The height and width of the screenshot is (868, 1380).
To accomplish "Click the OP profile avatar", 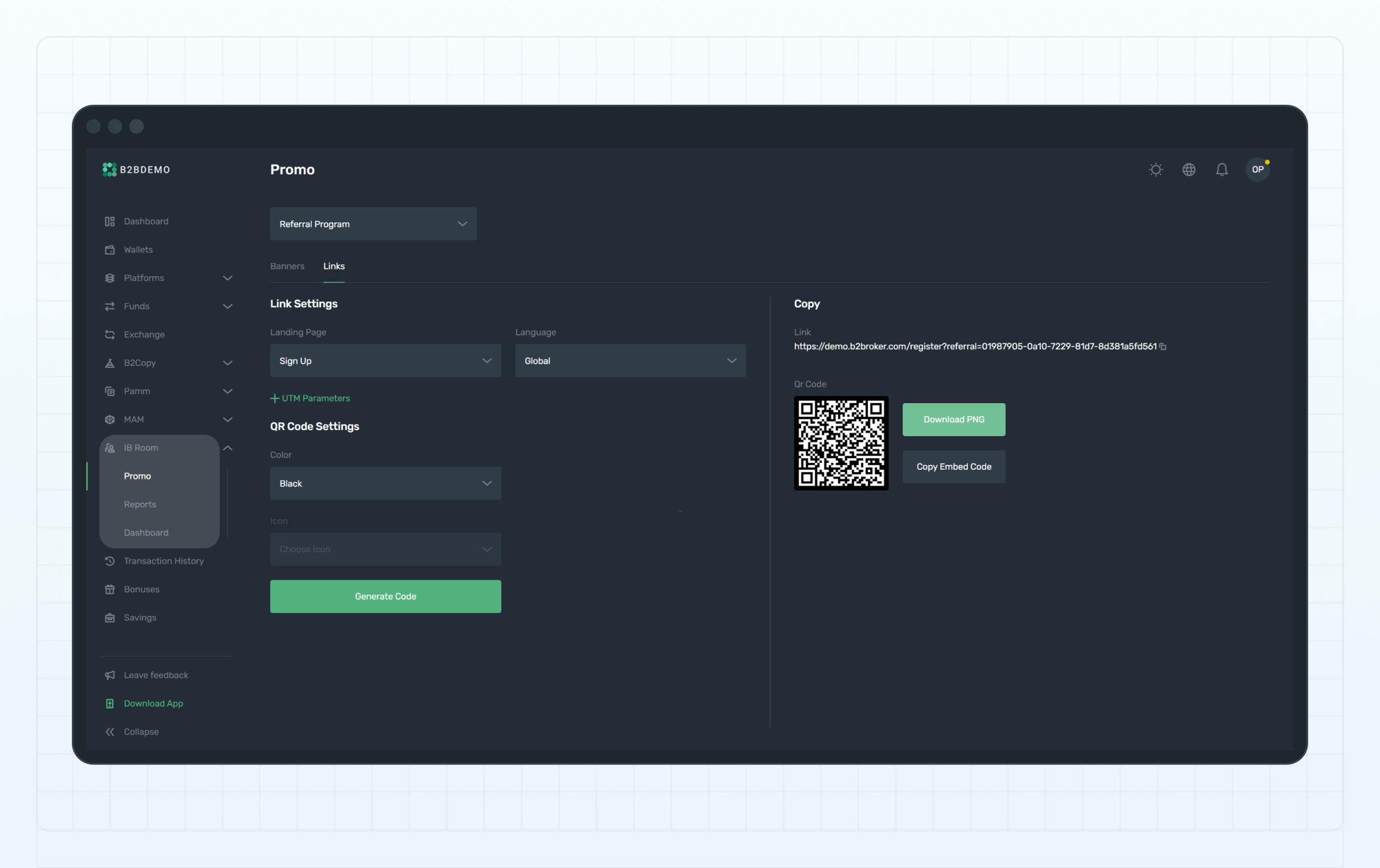I will tap(1257, 170).
